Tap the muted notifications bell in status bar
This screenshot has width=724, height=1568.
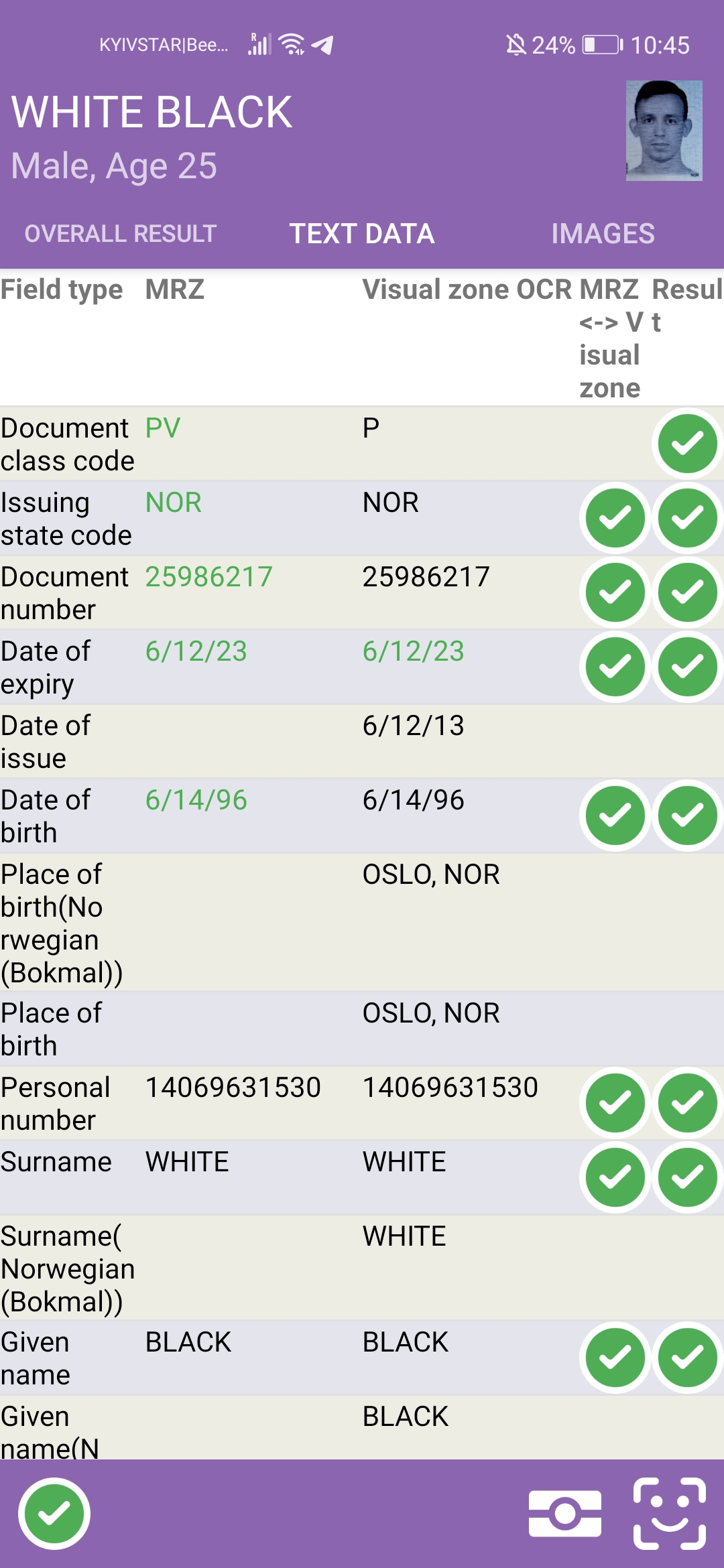click(x=516, y=45)
